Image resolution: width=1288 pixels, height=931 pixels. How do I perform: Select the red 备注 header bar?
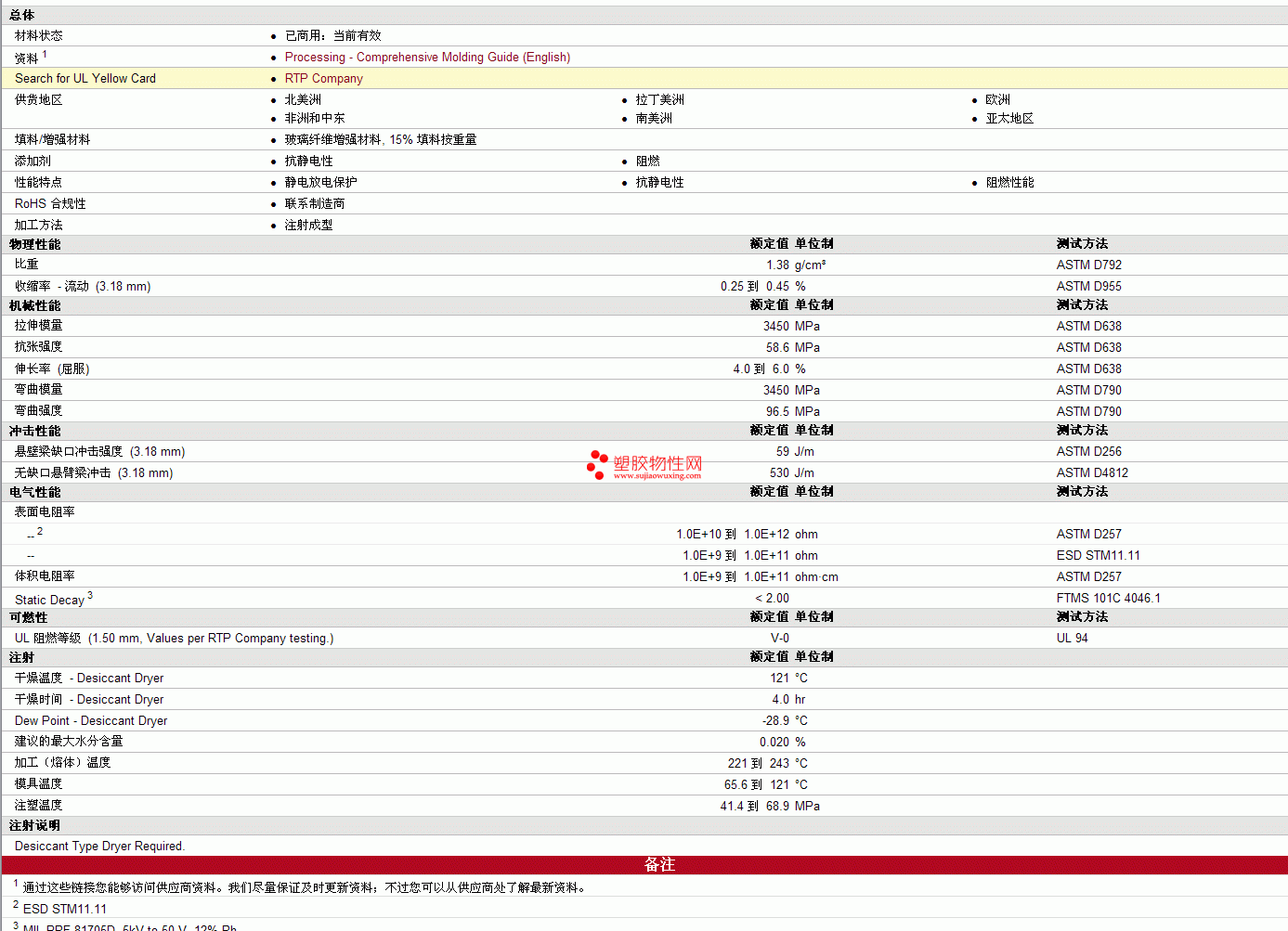click(644, 864)
